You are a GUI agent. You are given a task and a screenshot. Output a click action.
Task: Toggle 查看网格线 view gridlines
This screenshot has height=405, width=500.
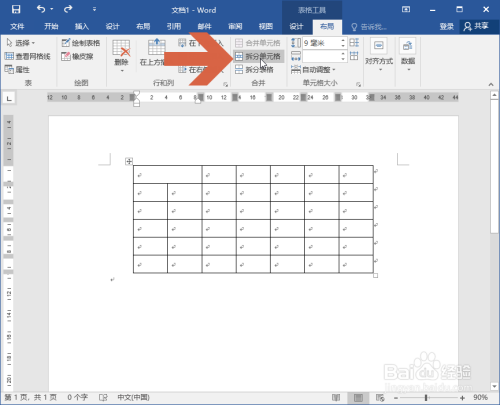pyautogui.click(x=28, y=56)
